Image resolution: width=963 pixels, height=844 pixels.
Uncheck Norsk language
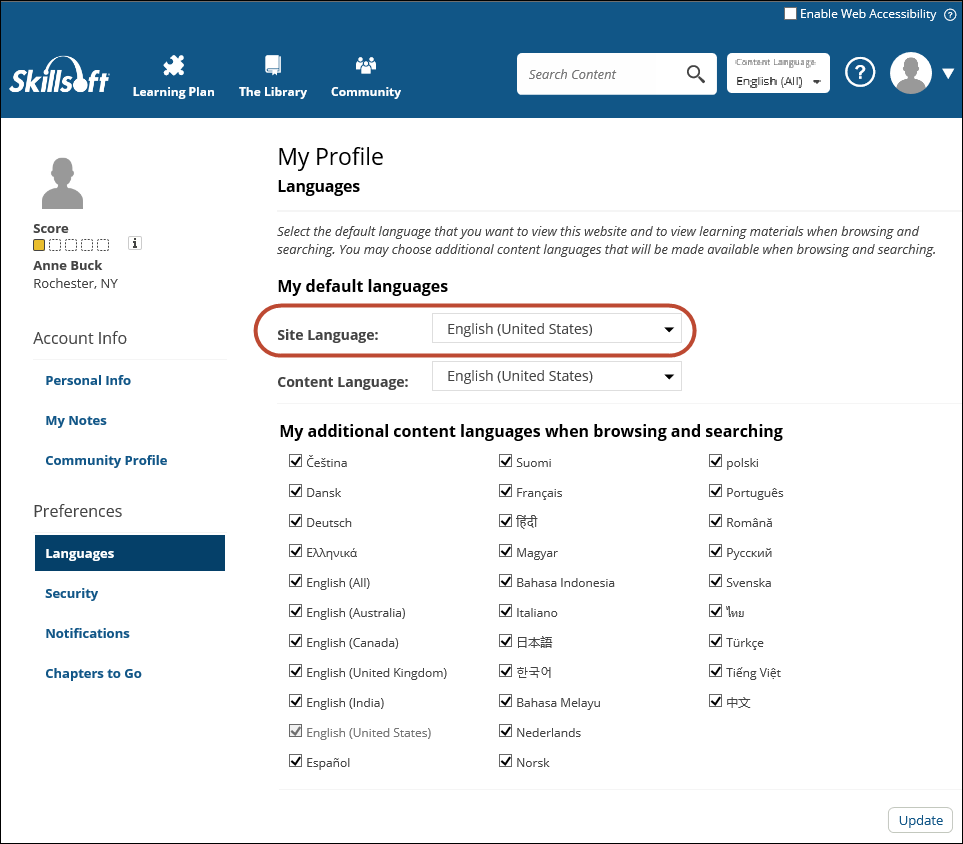[x=505, y=761]
